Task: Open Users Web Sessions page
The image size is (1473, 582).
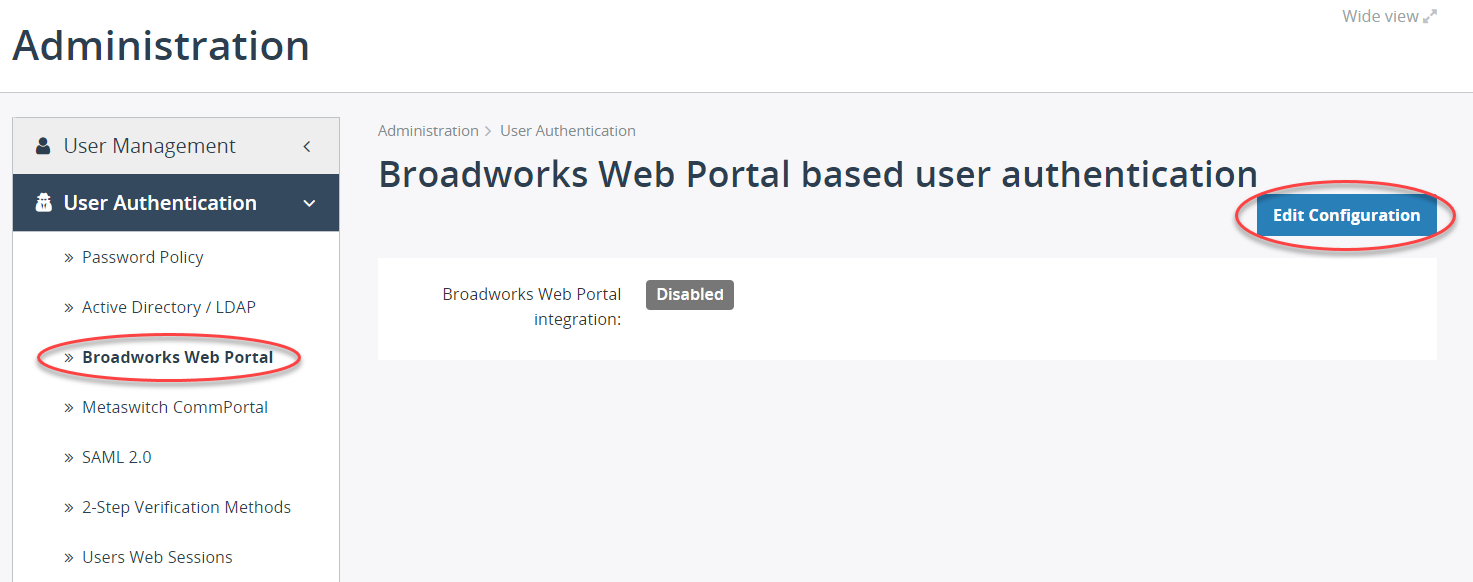Action: point(157,557)
